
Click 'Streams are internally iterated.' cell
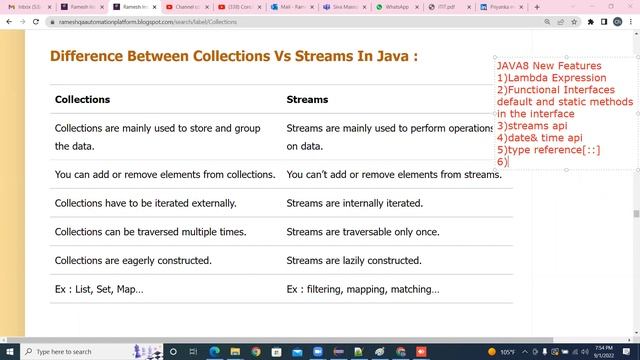coord(355,203)
